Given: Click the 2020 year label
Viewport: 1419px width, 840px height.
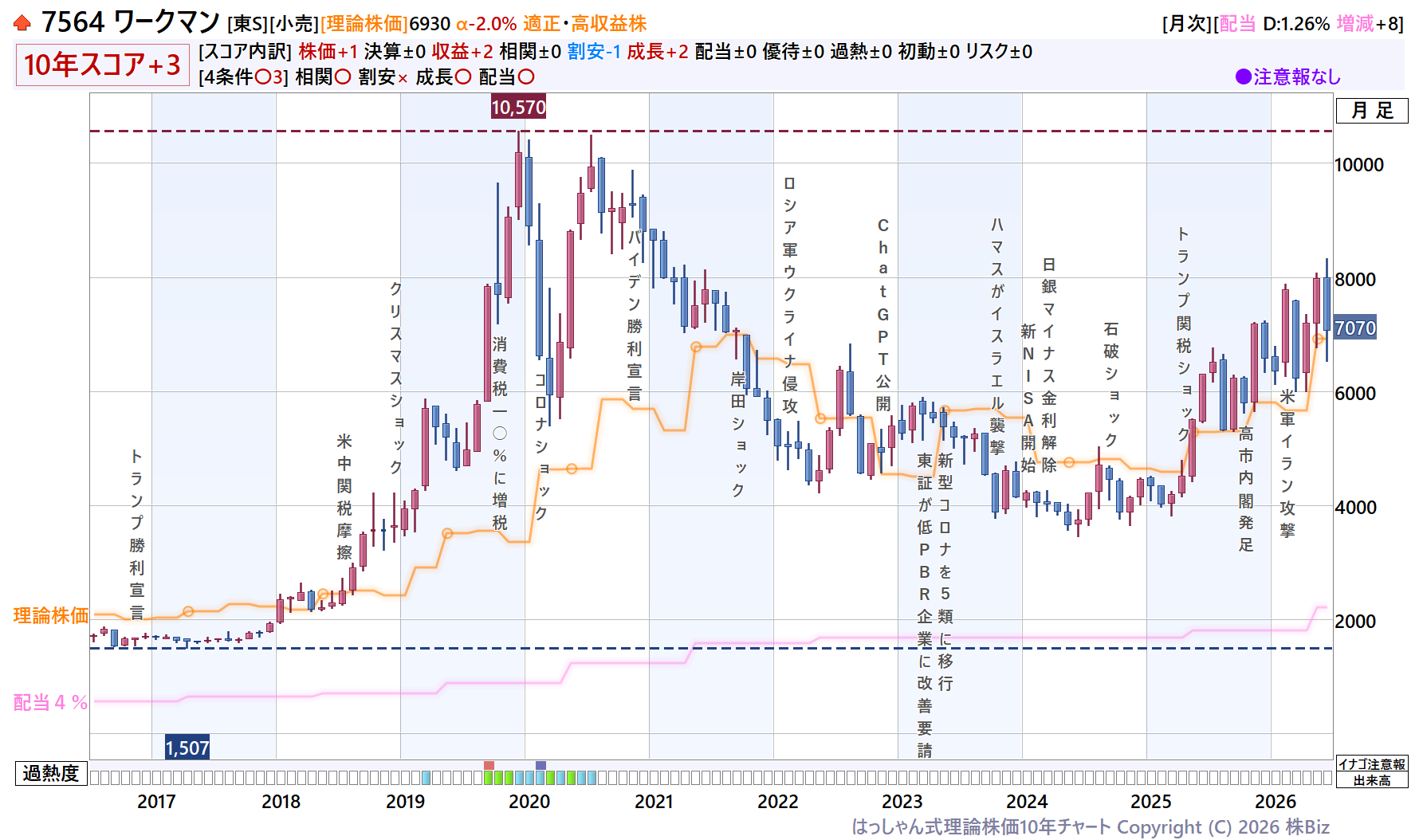Looking at the screenshot, I should [529, 802].
